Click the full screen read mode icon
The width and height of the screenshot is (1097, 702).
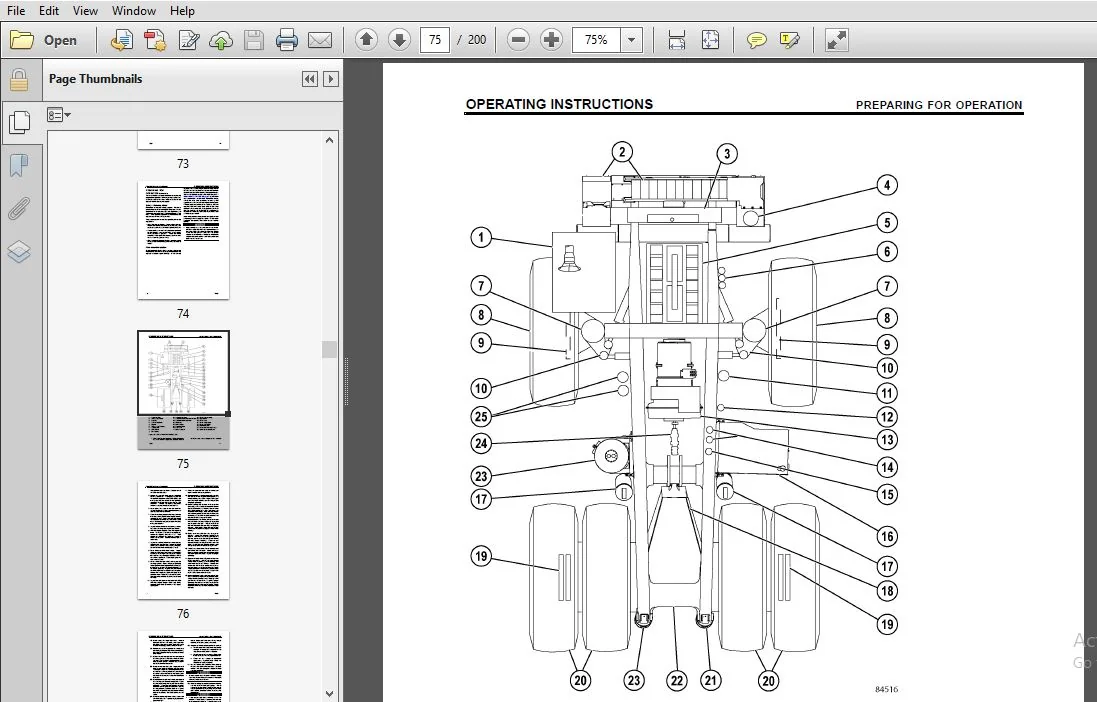[837, 40]
